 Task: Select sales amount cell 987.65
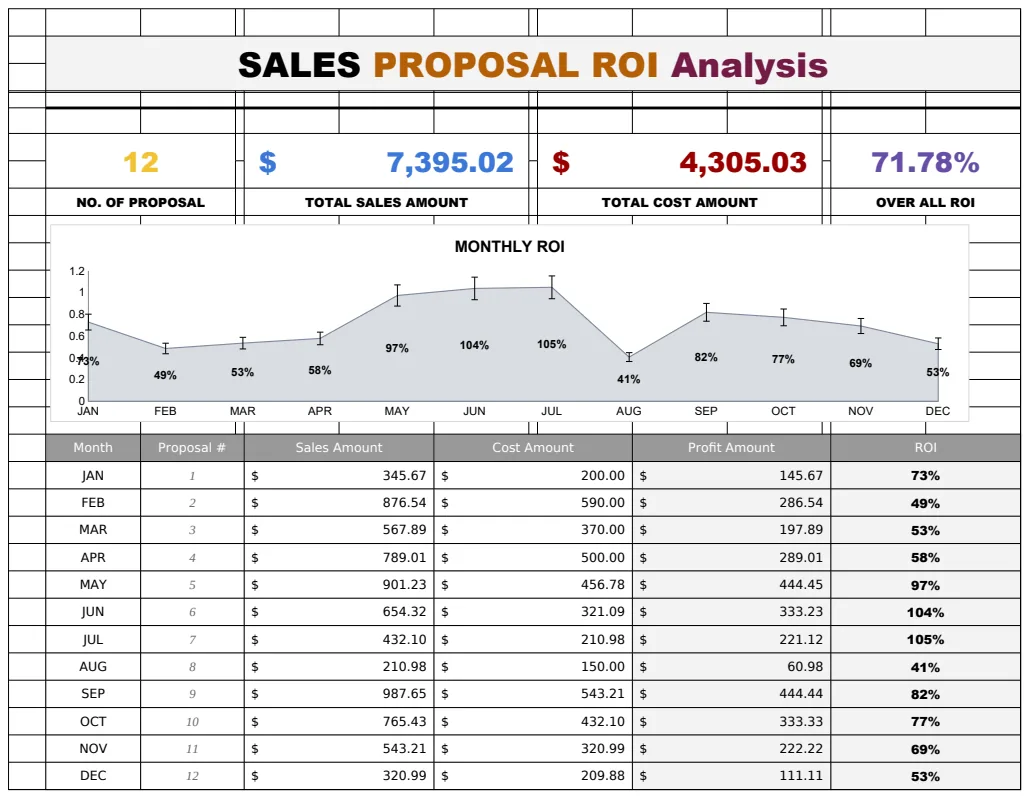339,694
